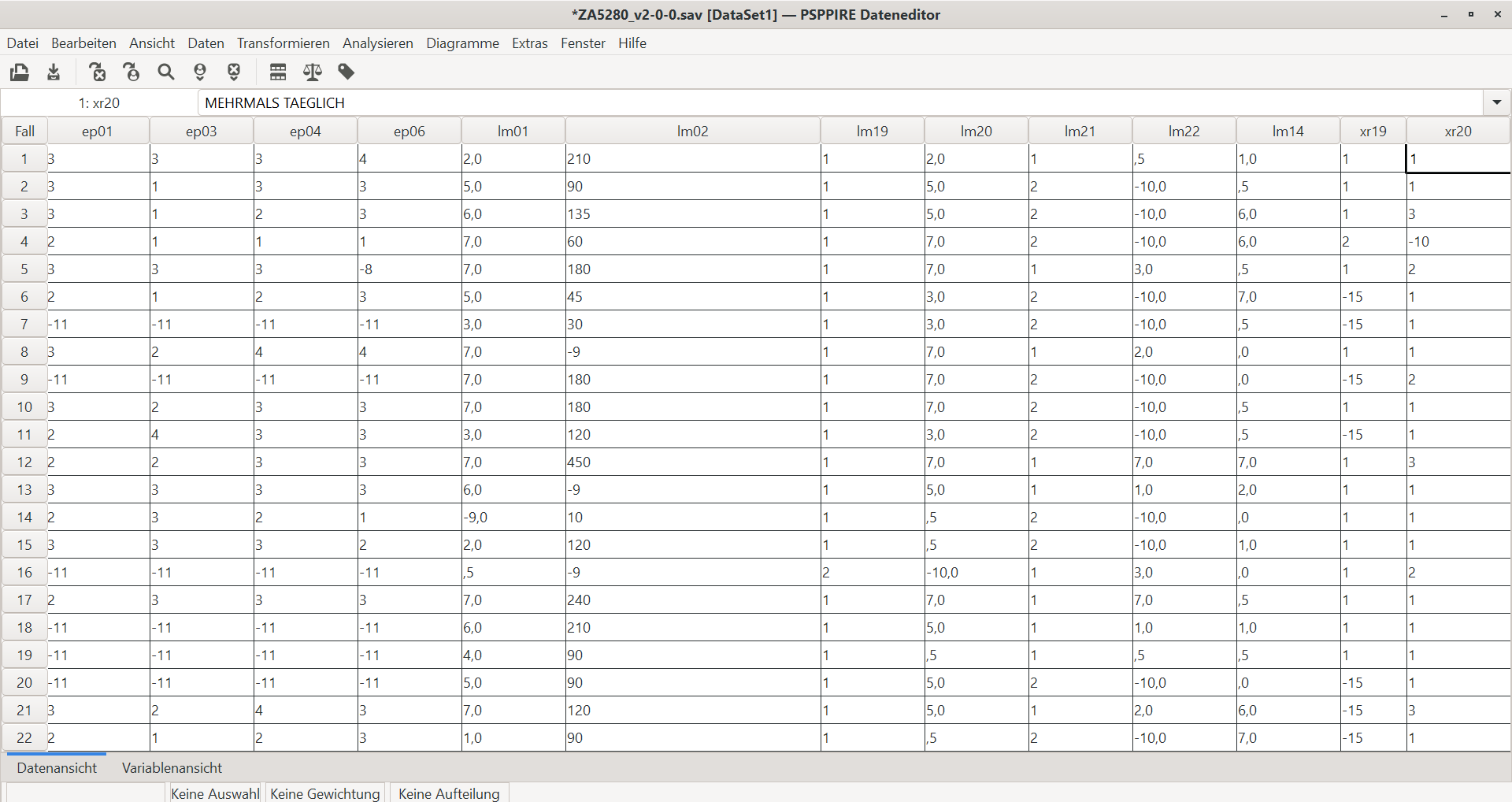The image size is (1512, 802).
Task: Open the Datei menu
Action: point(23,43)
